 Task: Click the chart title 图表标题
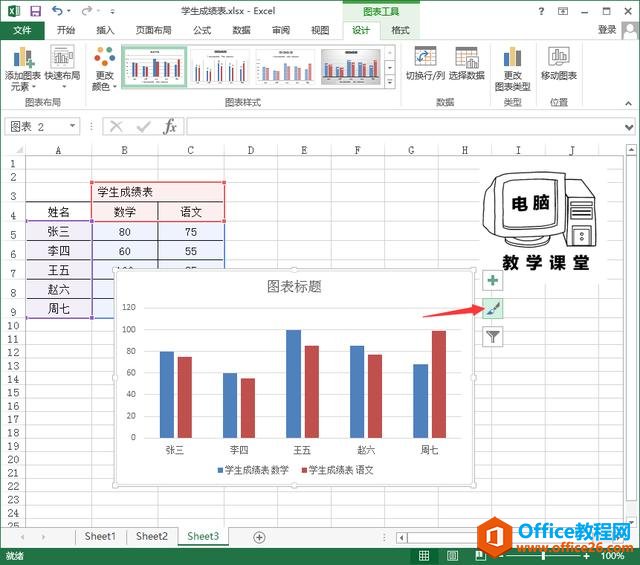(294, 287)
